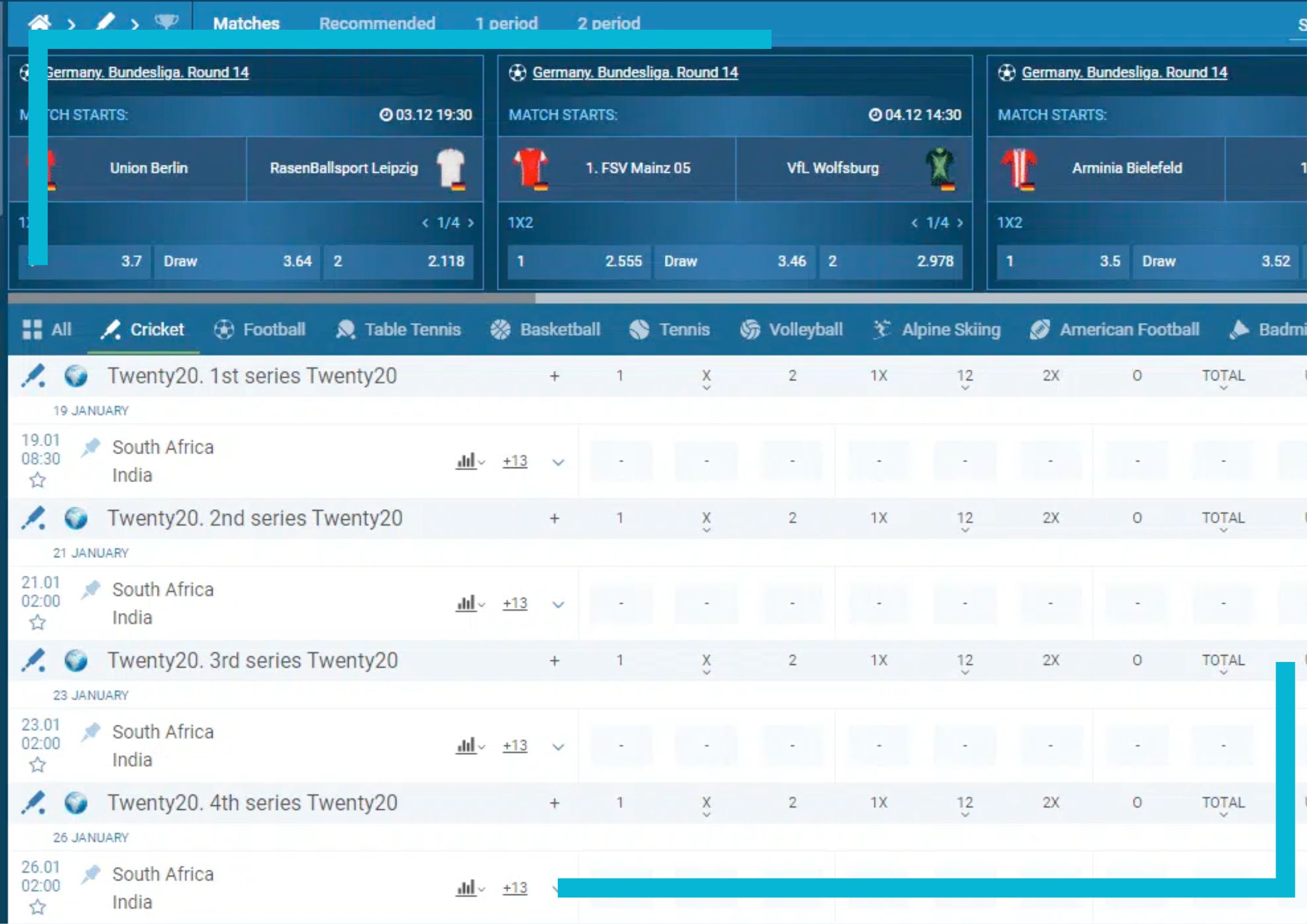
Task: Open Bundesliga Round 14 link above Mainz match
Action: click(x=635, y=72)
